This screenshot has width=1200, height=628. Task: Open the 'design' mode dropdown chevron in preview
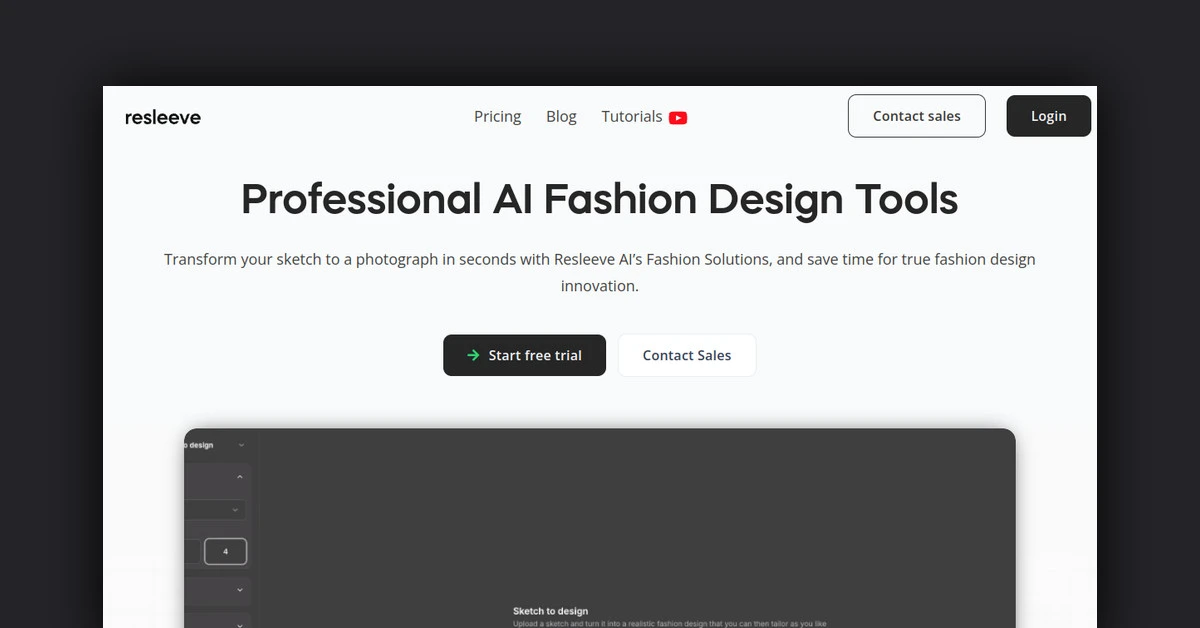[241, 445]
